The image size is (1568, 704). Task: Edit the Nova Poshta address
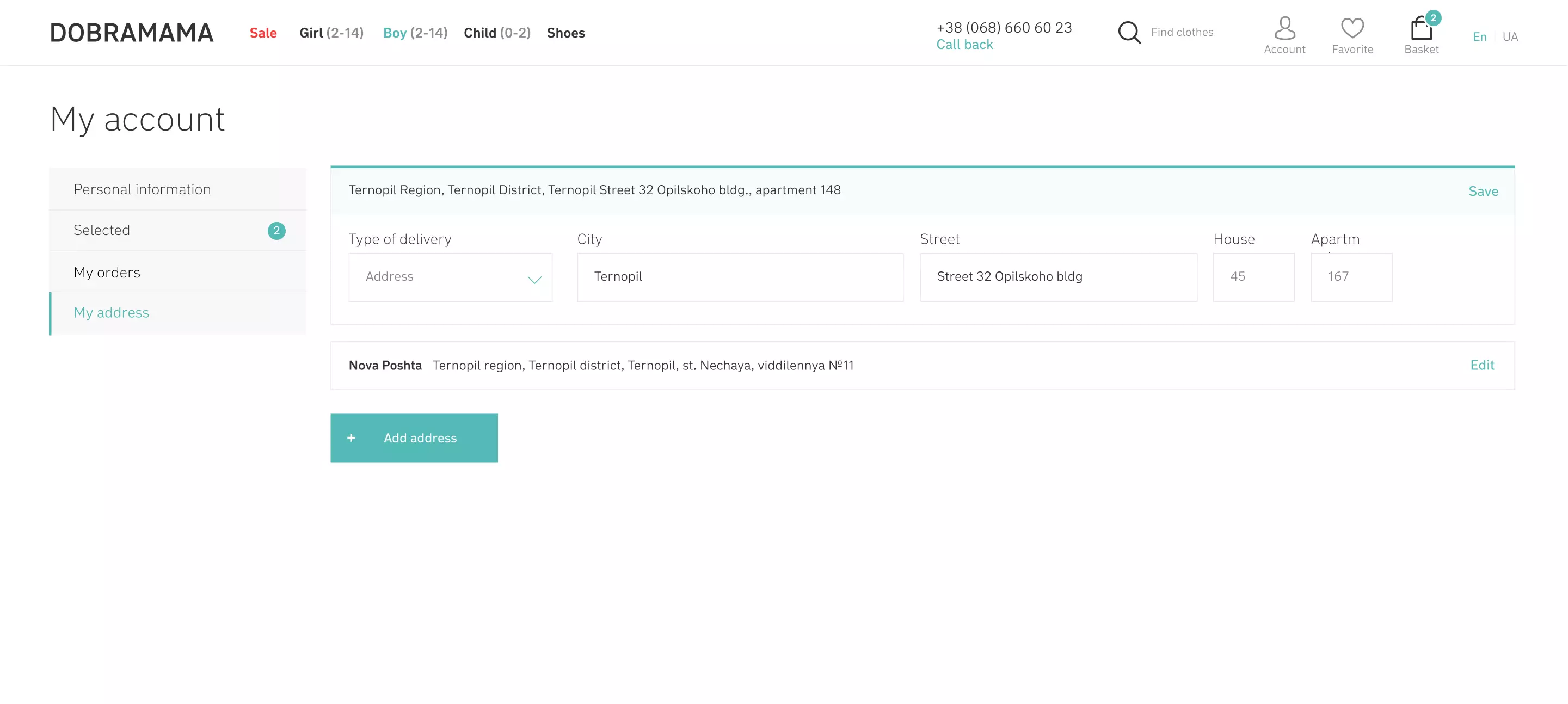1481,365
